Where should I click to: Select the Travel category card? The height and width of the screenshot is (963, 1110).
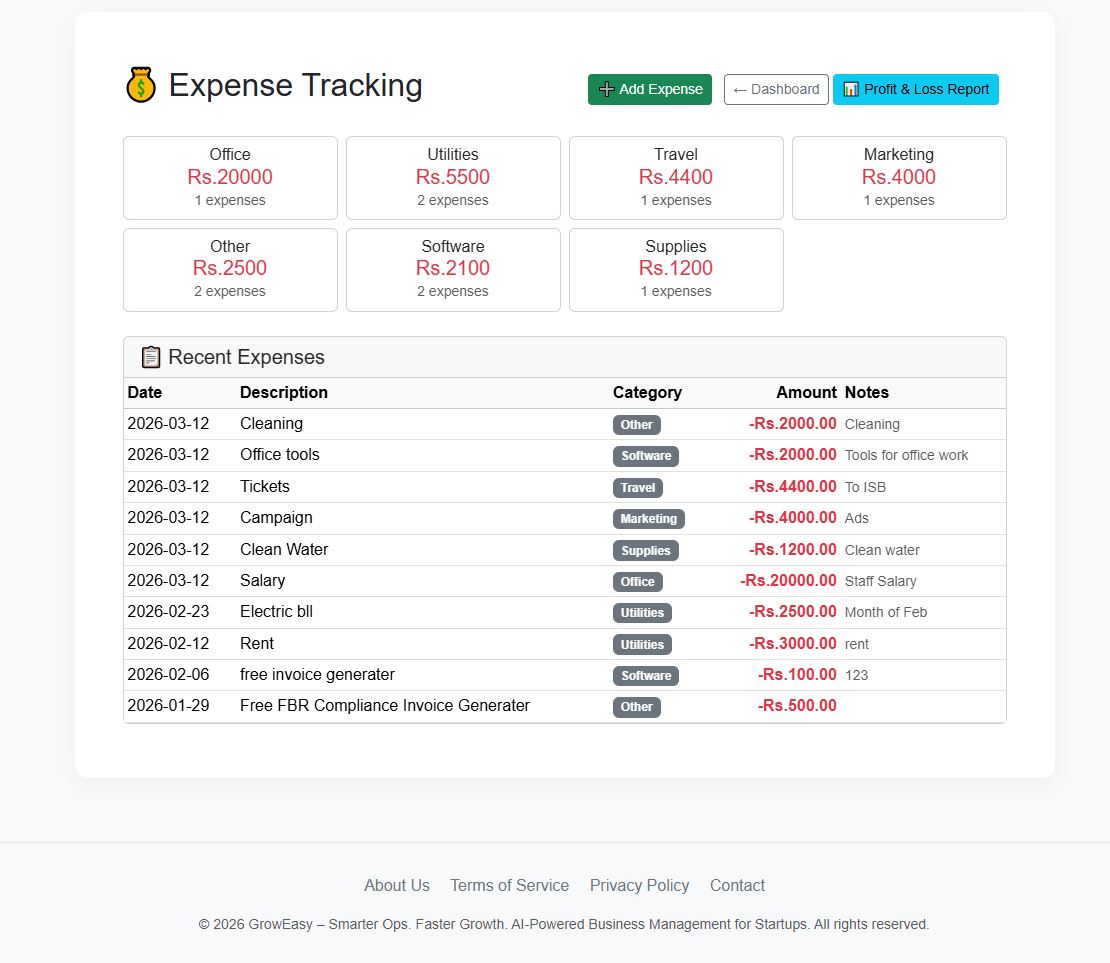click(676, 178)
